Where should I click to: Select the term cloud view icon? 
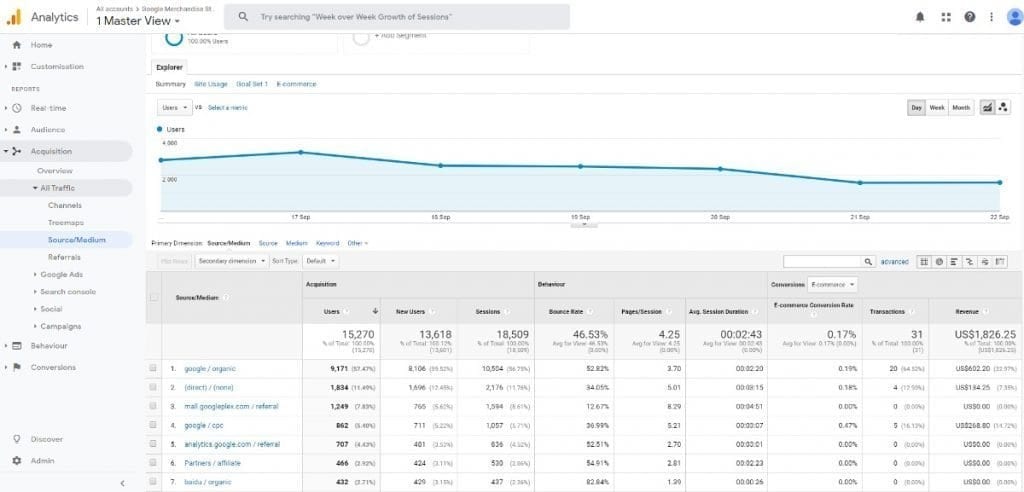coord(985,261)
